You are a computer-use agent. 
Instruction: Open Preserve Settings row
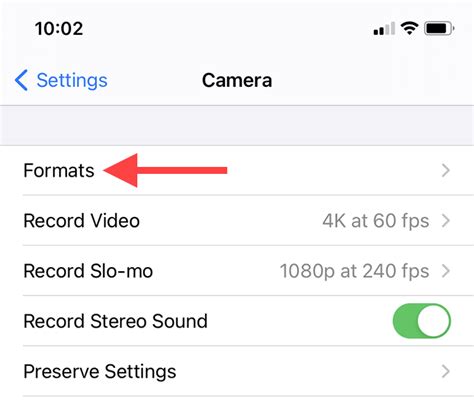237,371
